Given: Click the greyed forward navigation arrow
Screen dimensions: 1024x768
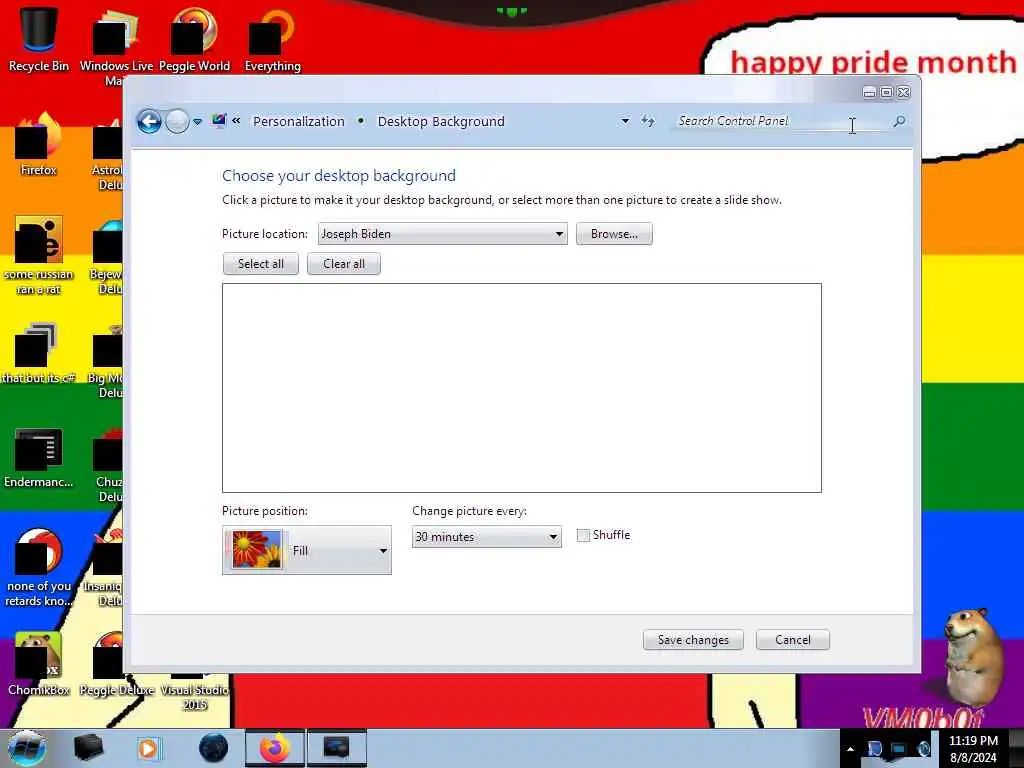Looking at the screenshot, I should pos(177,121).
